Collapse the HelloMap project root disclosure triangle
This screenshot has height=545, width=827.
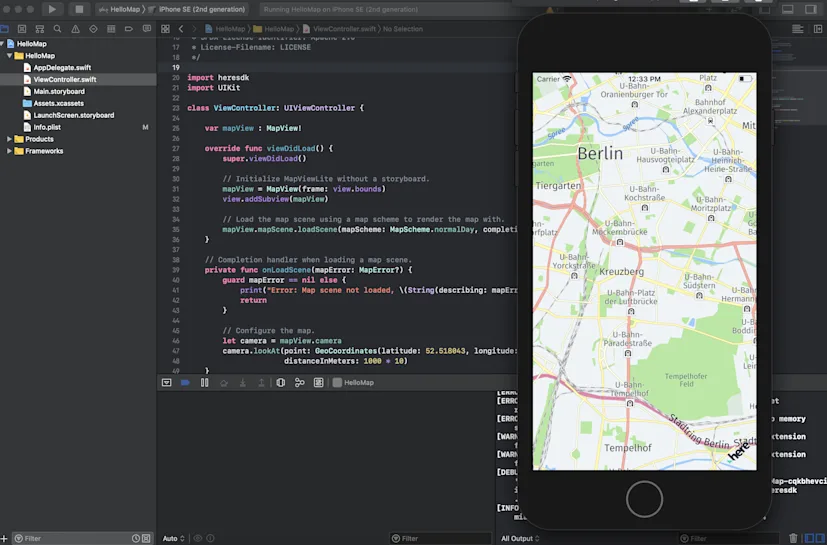pyautogui.click(x=3, y=44)
